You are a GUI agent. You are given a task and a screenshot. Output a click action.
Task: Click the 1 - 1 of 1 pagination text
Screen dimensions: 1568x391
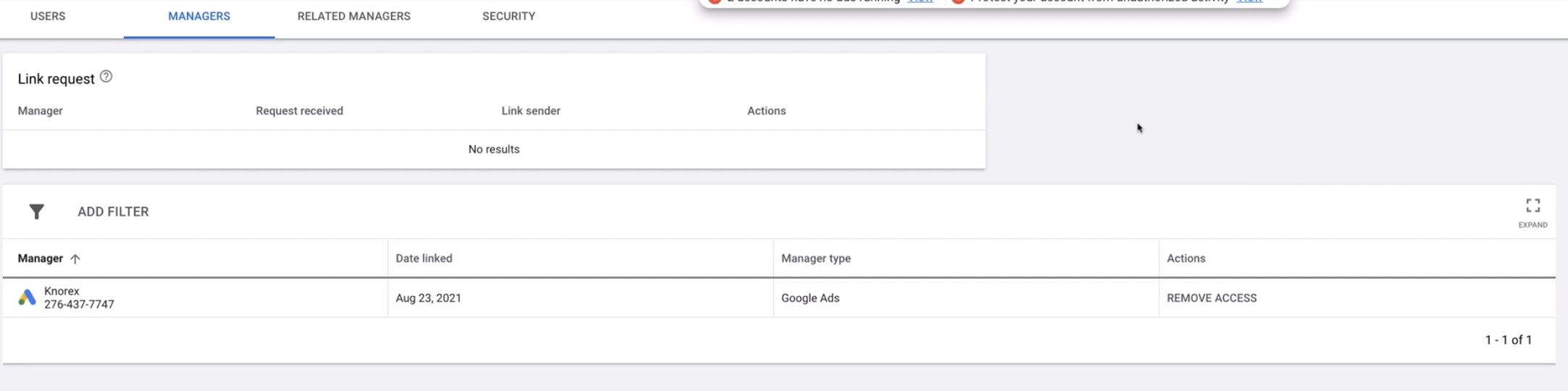(1508, 340)
